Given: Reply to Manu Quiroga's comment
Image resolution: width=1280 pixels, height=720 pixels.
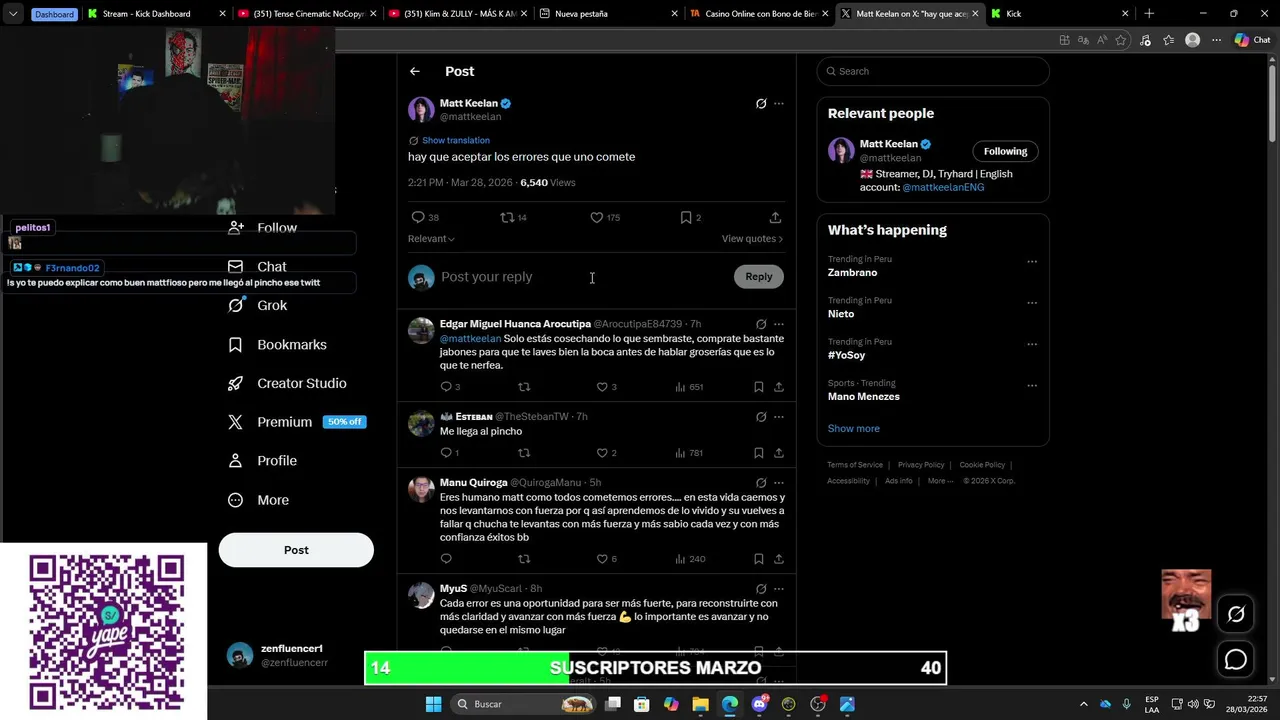Looking at the screenshot, I should (x=446, y=559).
